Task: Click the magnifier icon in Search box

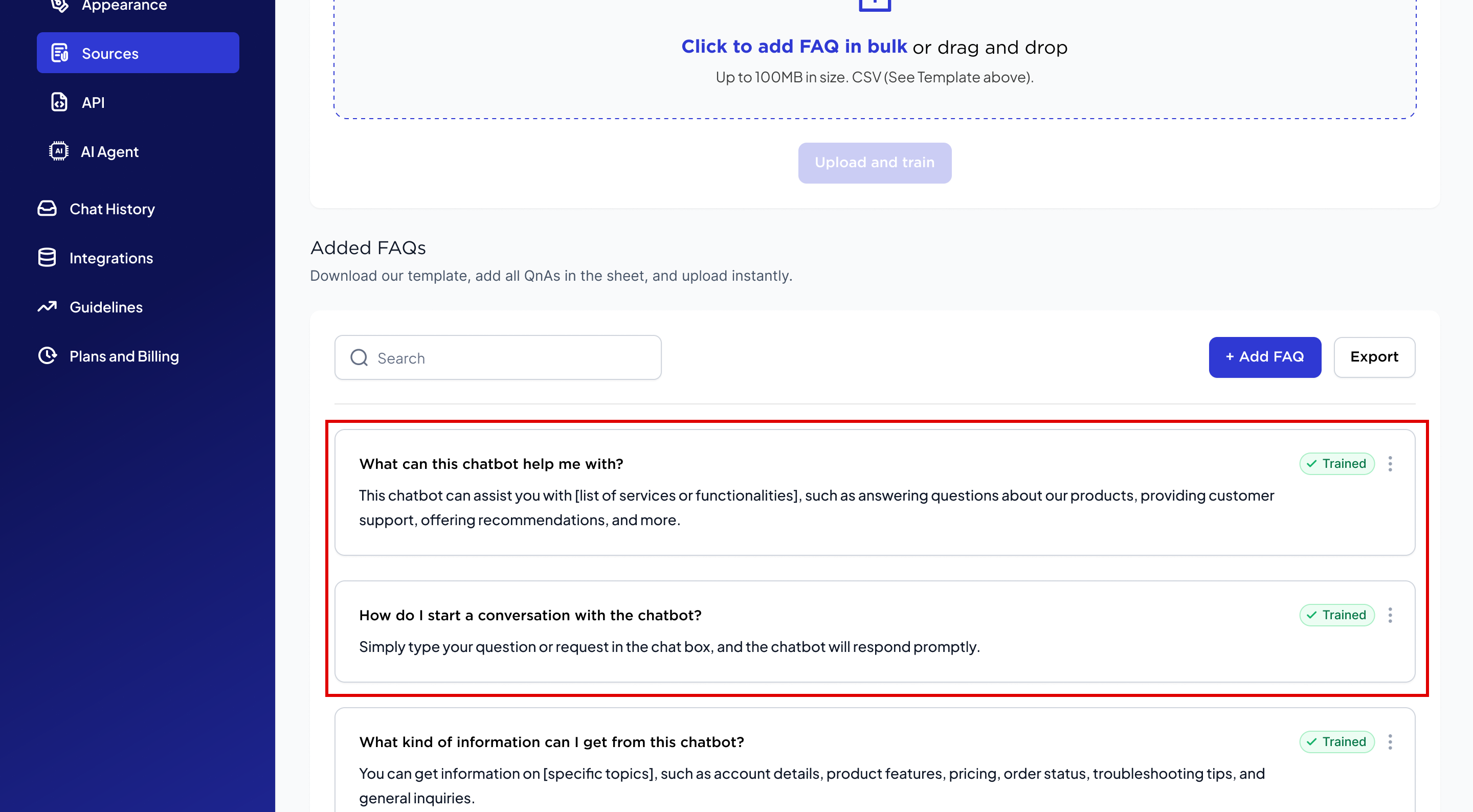Action: 359,358
